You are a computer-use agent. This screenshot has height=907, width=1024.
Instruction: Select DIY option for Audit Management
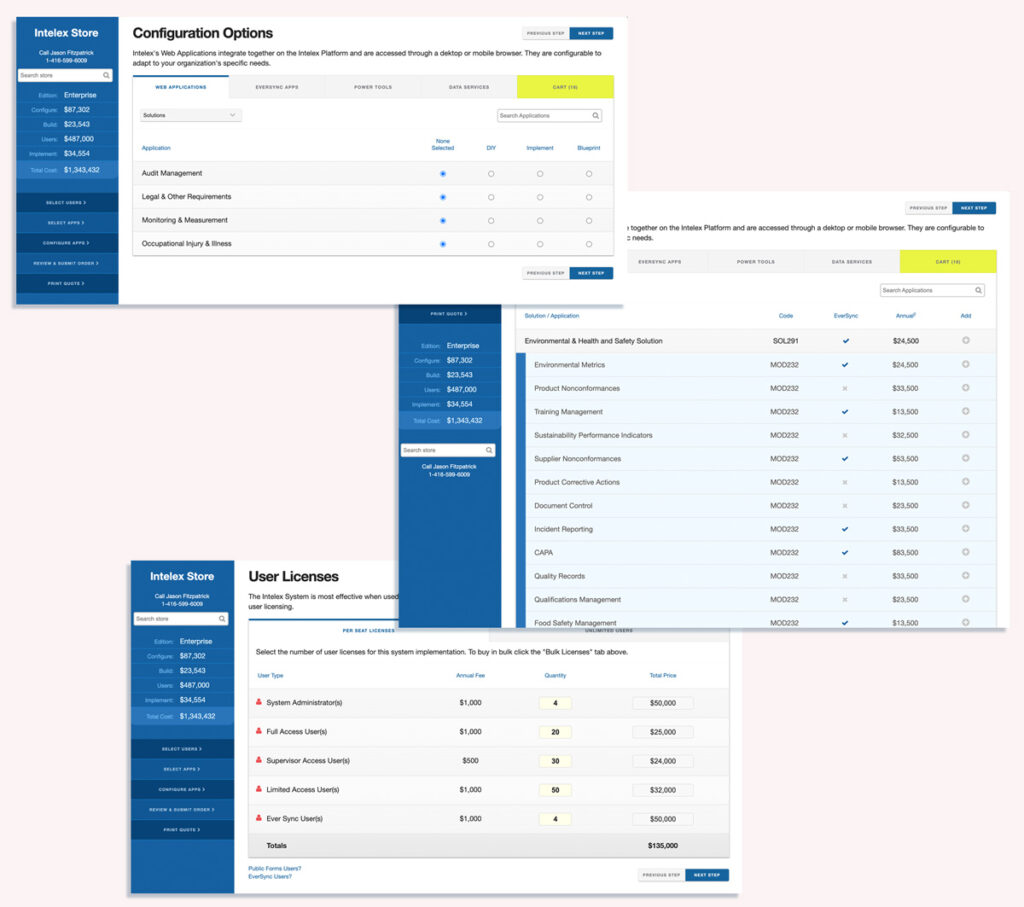point(491,174)
